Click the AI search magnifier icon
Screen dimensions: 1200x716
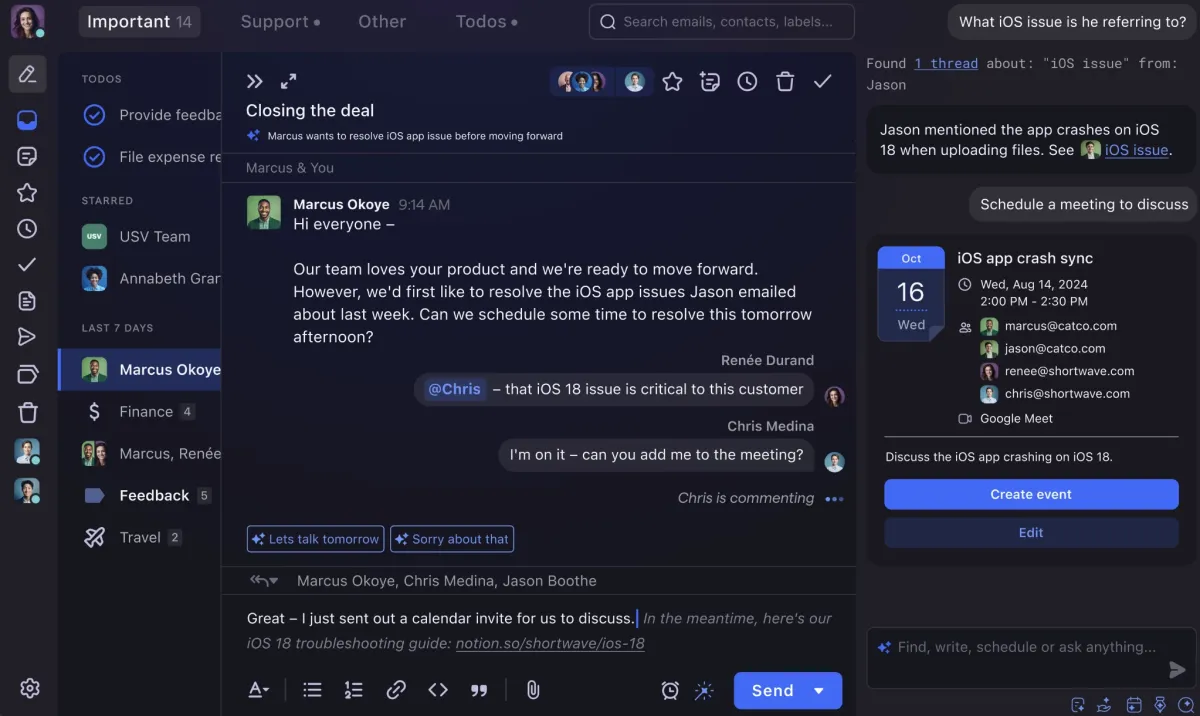point(1186,705)
